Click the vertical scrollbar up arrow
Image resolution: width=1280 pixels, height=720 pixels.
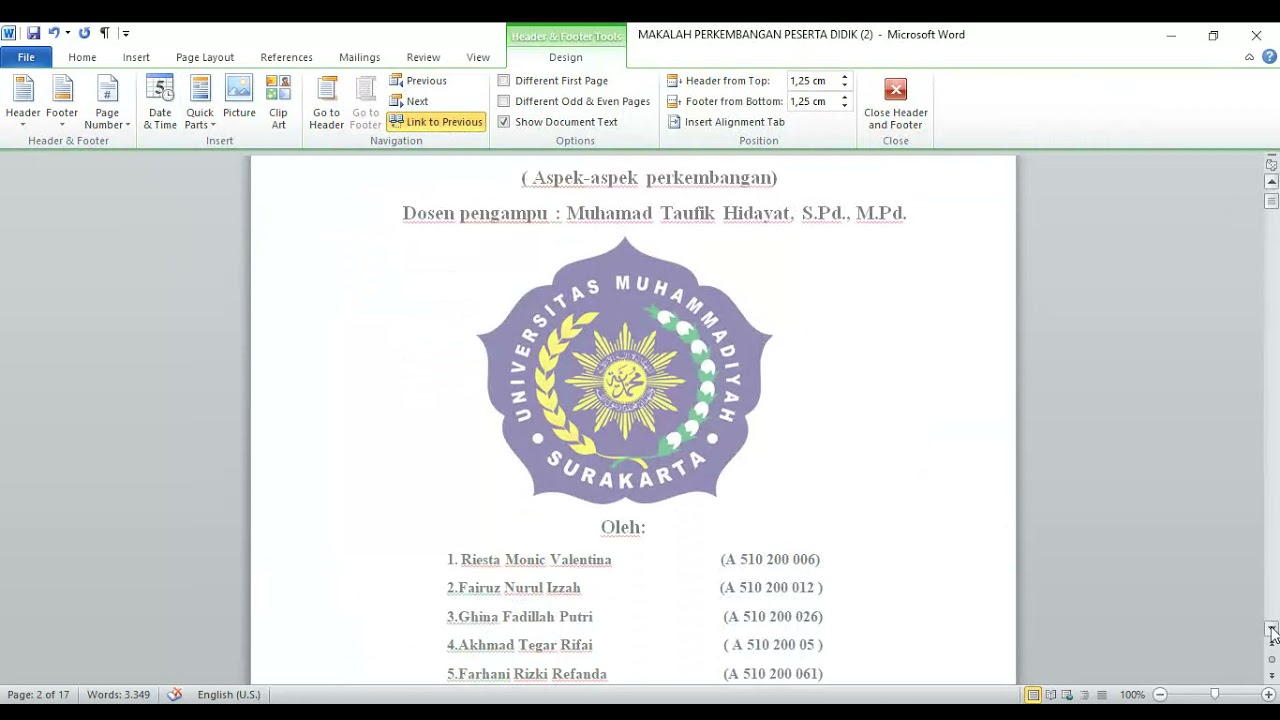(x=1271, y=182)
